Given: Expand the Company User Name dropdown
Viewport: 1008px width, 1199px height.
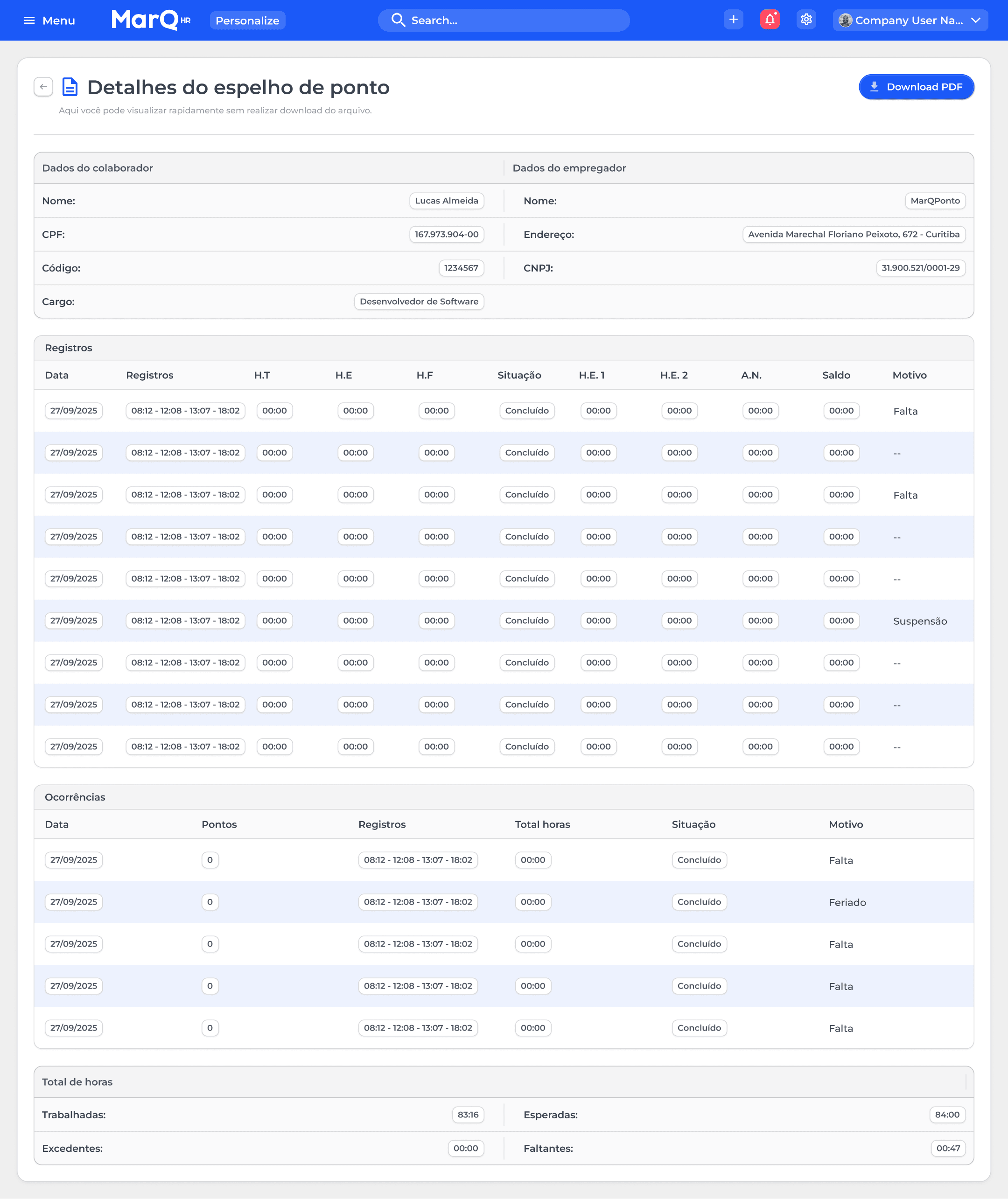Looking at the screenshot, I should 975,20.
